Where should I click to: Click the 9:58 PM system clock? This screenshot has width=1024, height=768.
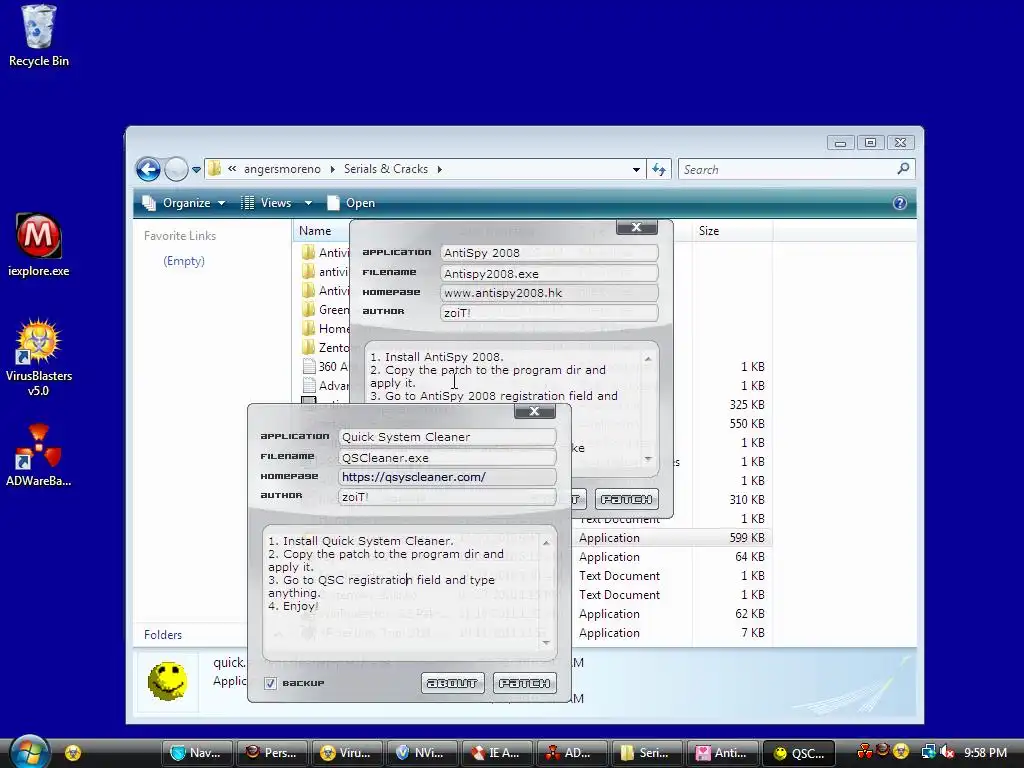(985, 752)
